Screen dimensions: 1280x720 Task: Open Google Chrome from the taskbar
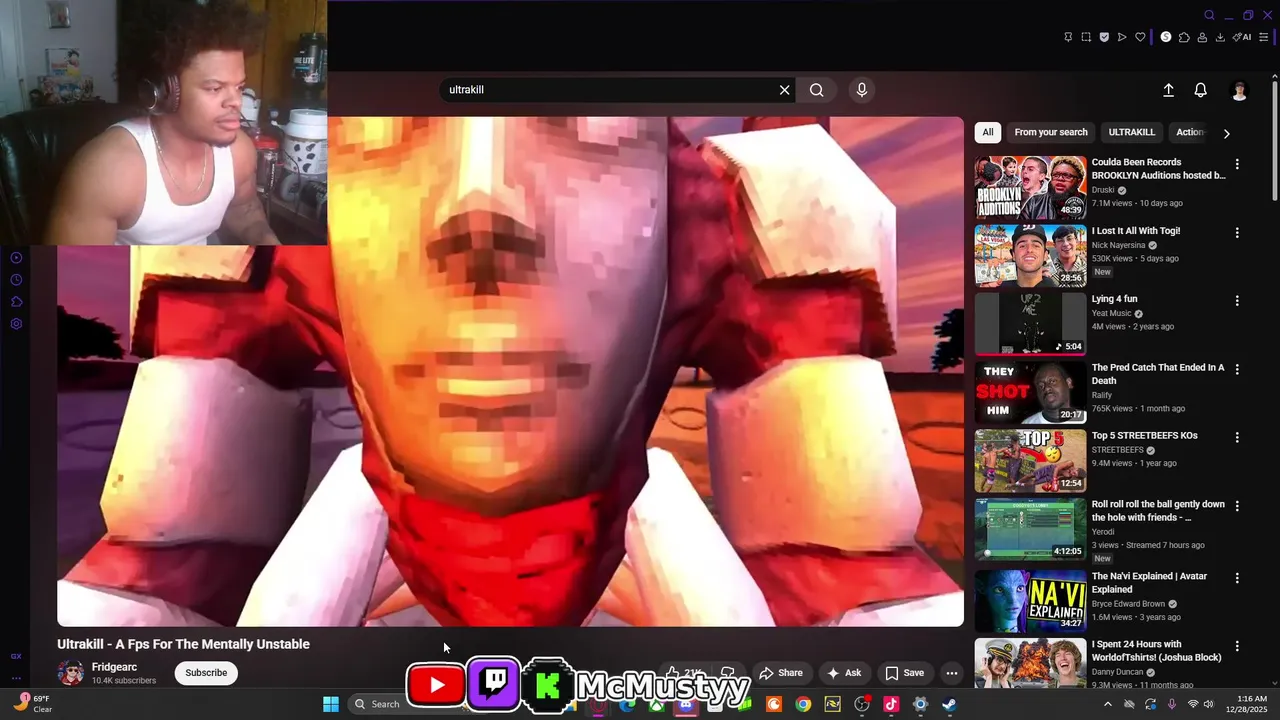803,704
